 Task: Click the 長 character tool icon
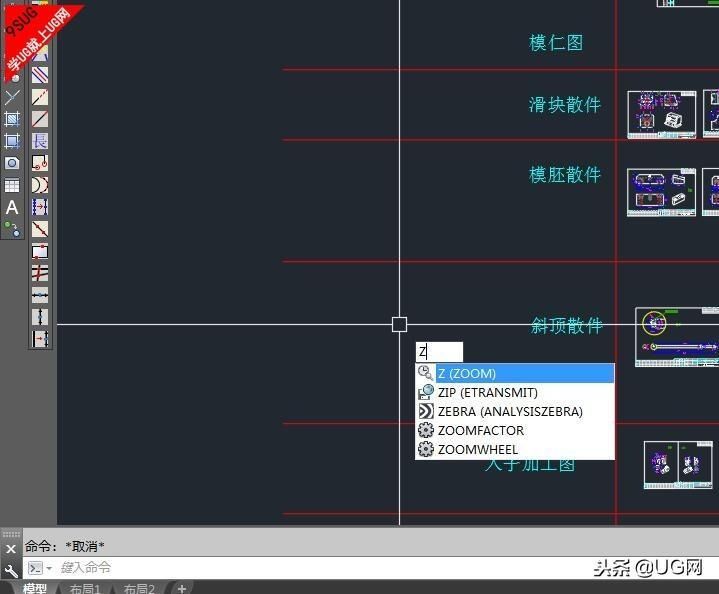[40, 141]
